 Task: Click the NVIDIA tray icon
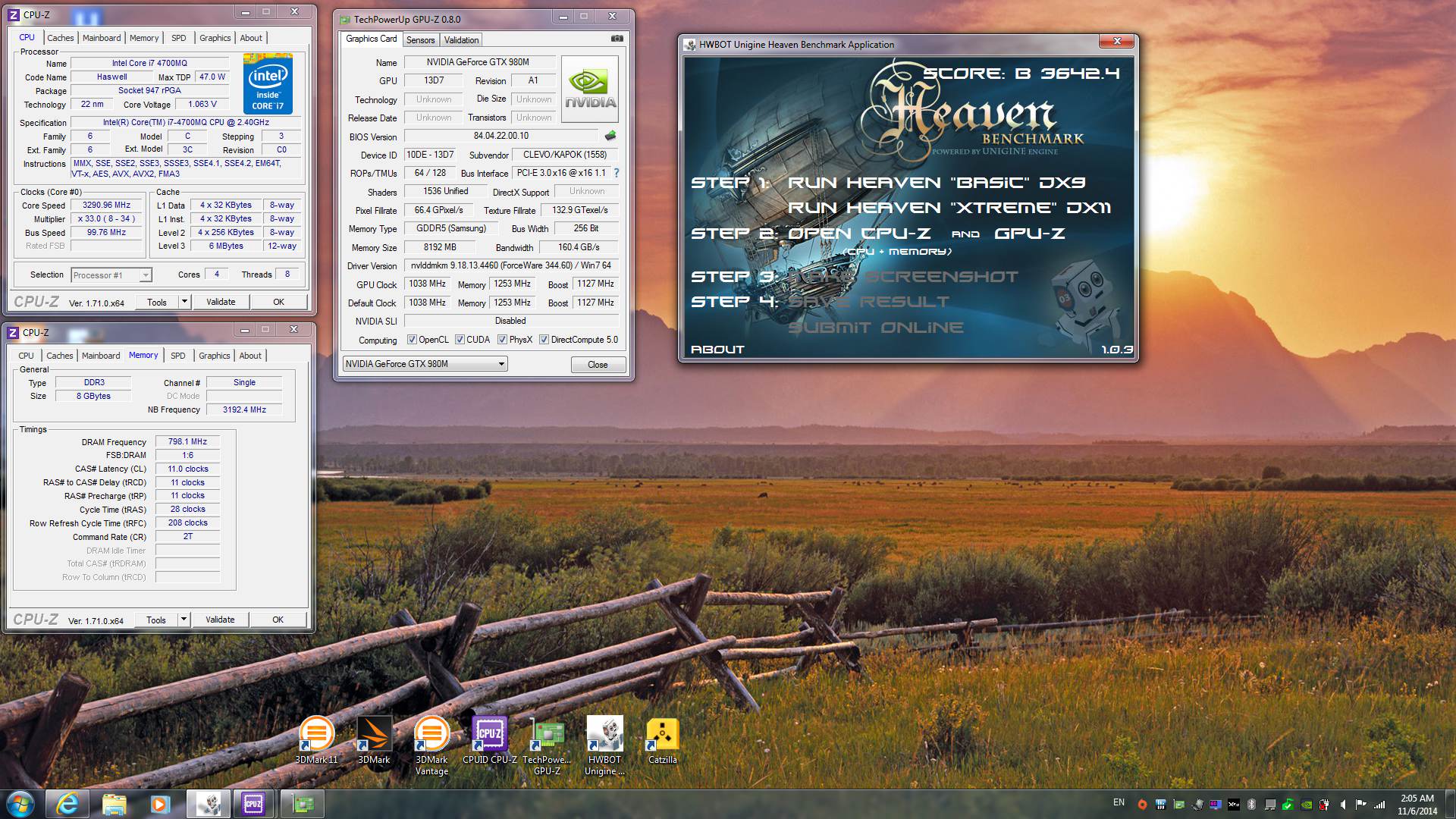click(x=1307, y=804)
